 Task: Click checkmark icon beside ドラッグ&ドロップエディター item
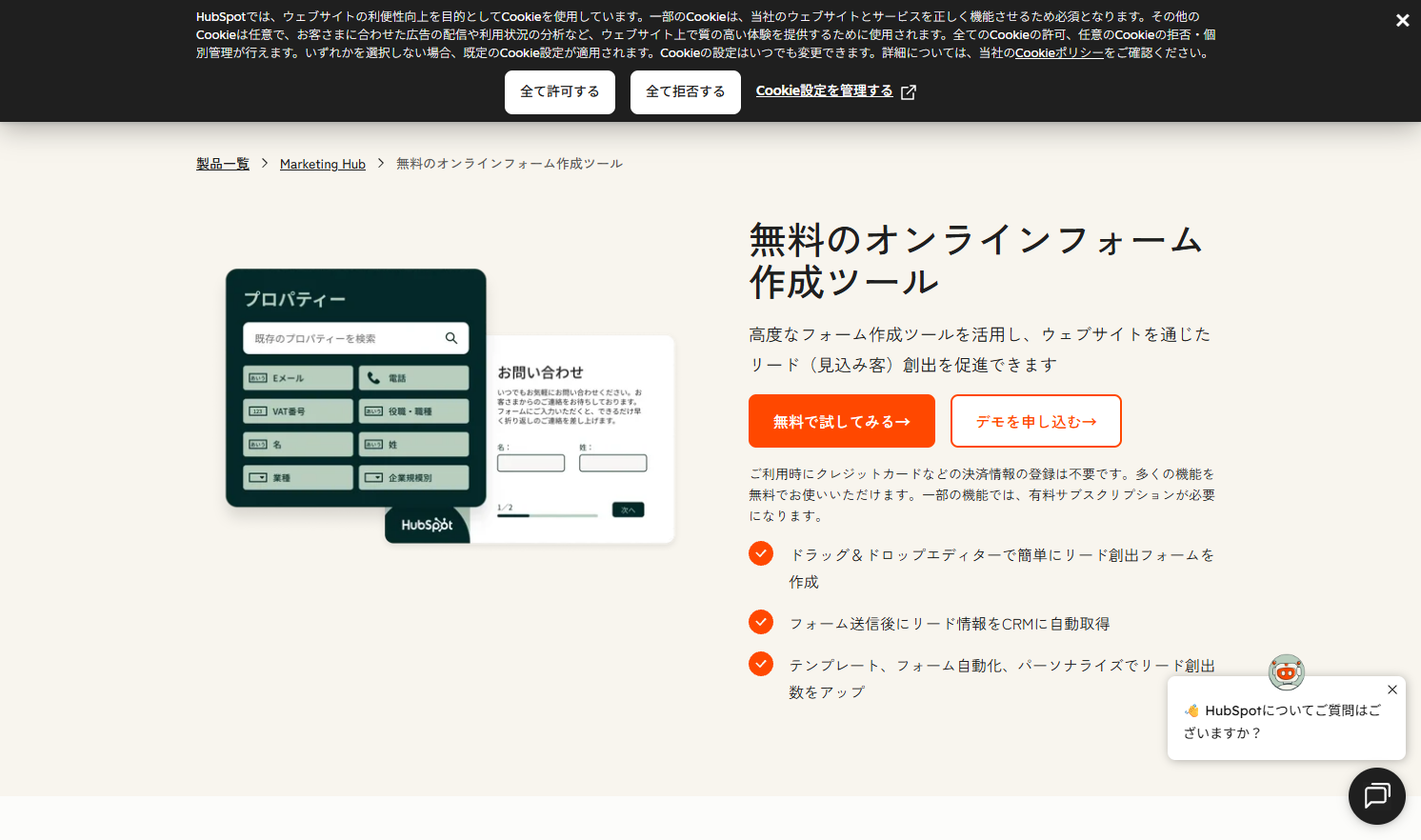coord(761,553)
